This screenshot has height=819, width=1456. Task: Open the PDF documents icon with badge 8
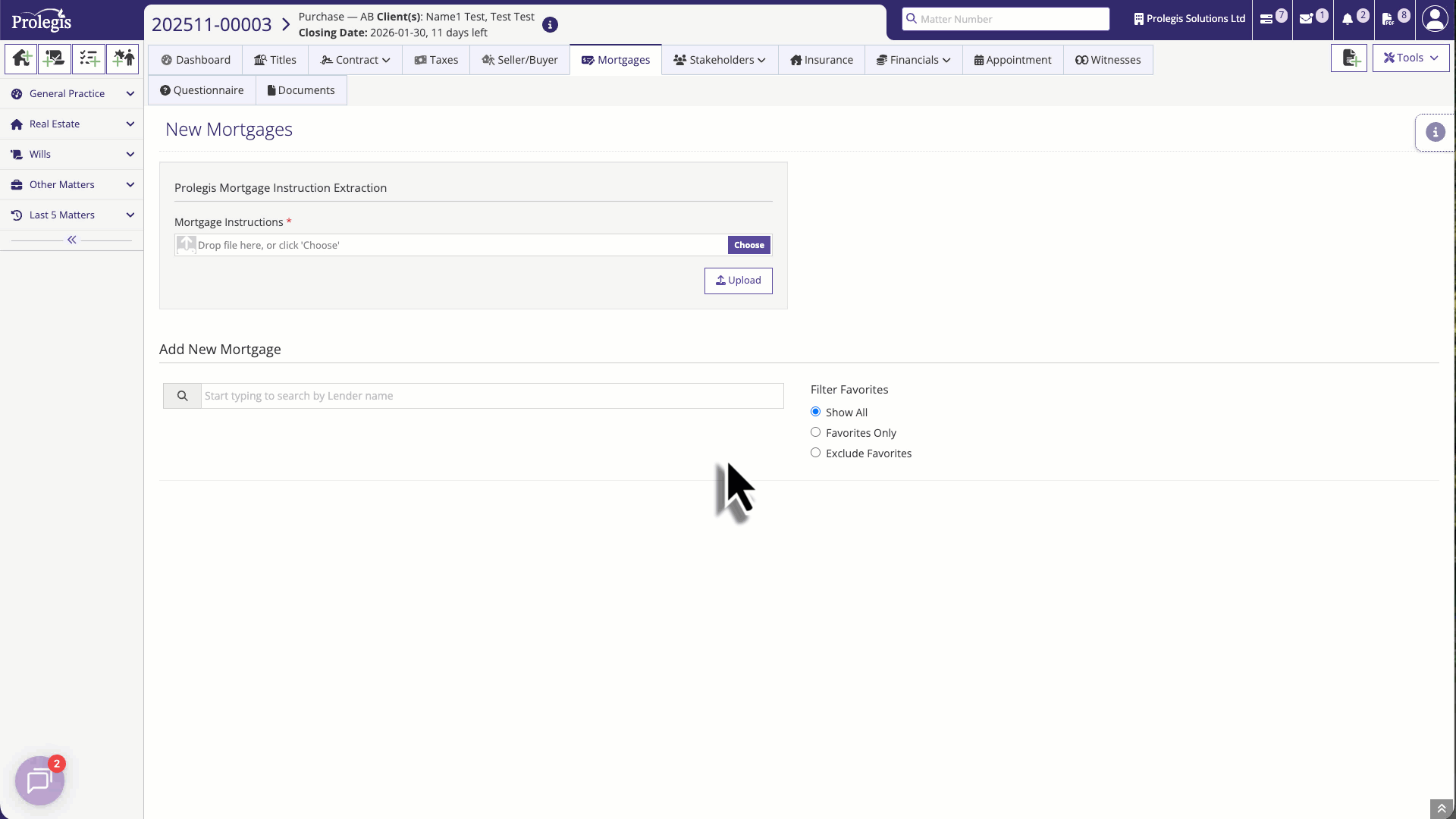coord(1392,17)
